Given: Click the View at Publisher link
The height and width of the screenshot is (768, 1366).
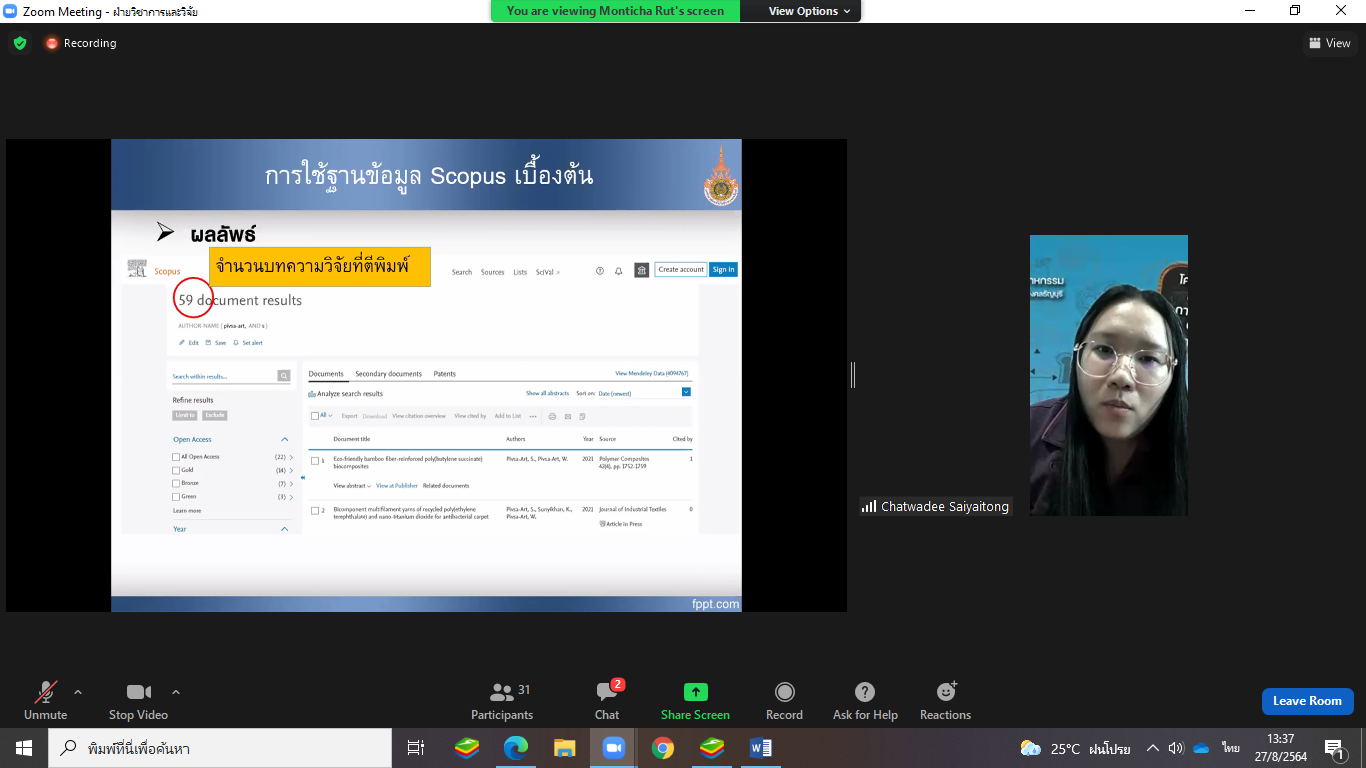Looking at the screenshot, I should pos(397,486).
